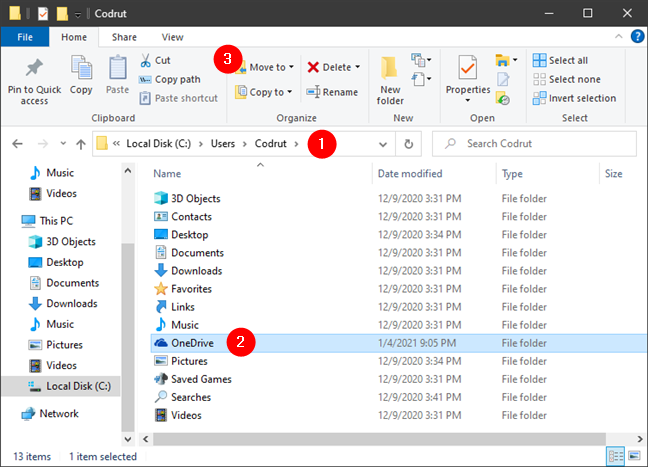Open recent locations dropdown near arrows
Viewport: 648px width, 467px height.
[x=63, y=144]
